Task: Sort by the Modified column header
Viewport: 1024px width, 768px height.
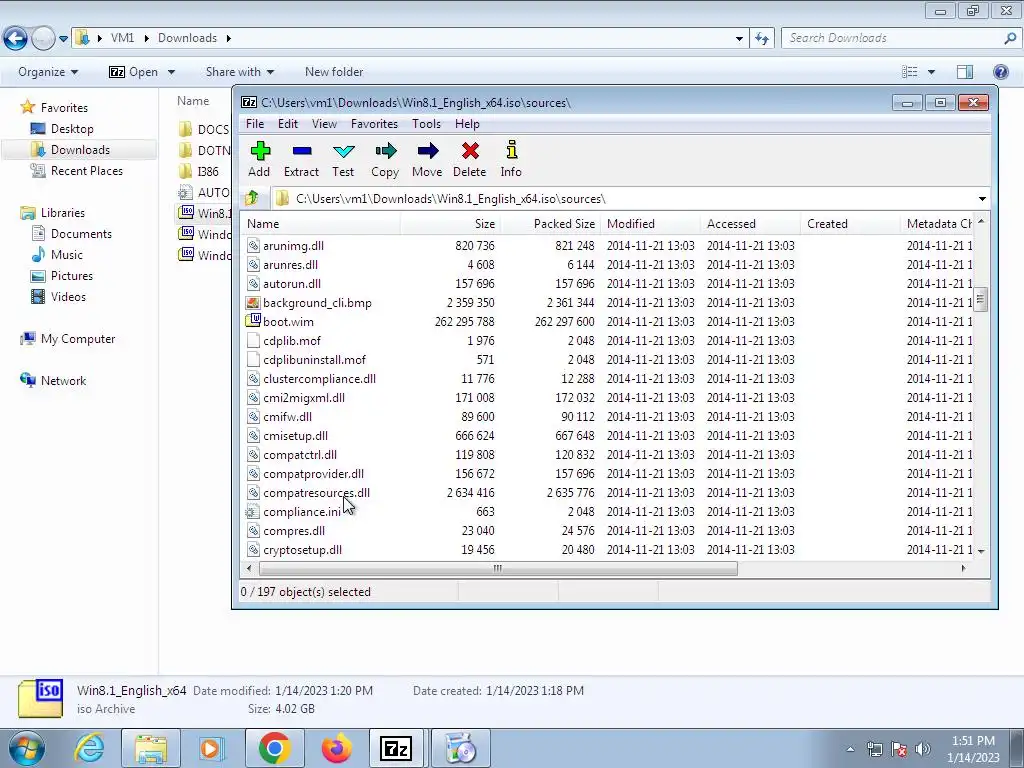Action: pyautogui.click(x=650, y=224)
